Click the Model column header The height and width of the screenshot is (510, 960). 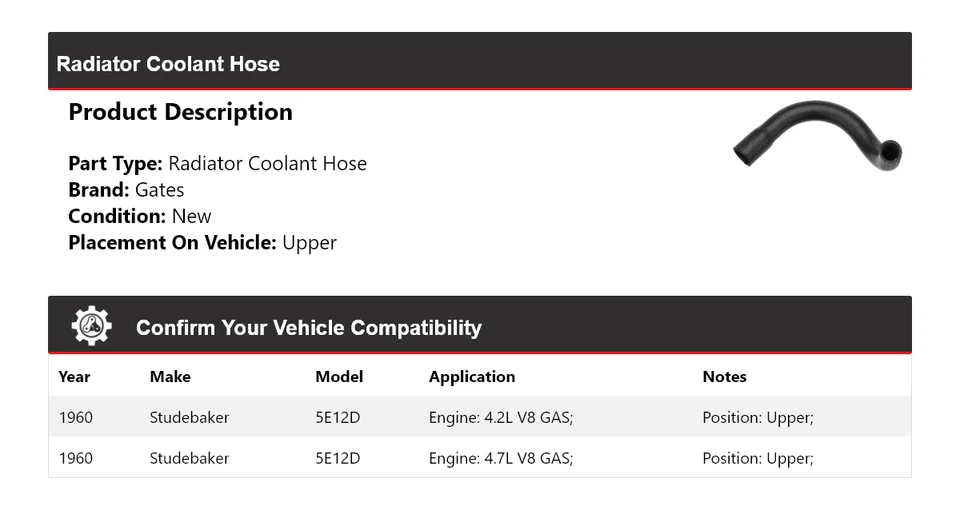click(x=339, y=377)
